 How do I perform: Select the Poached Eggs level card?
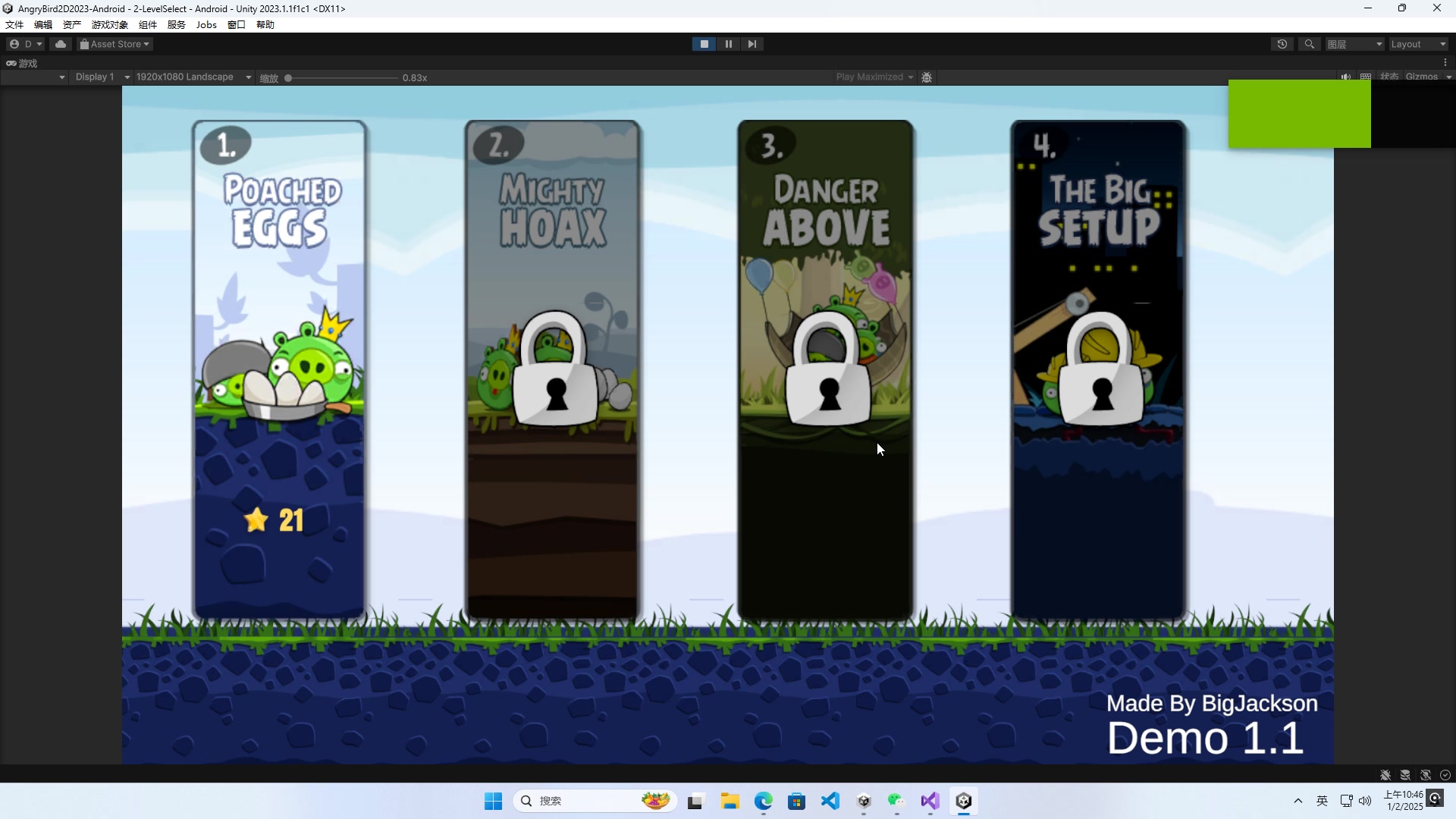pos(279,369)
